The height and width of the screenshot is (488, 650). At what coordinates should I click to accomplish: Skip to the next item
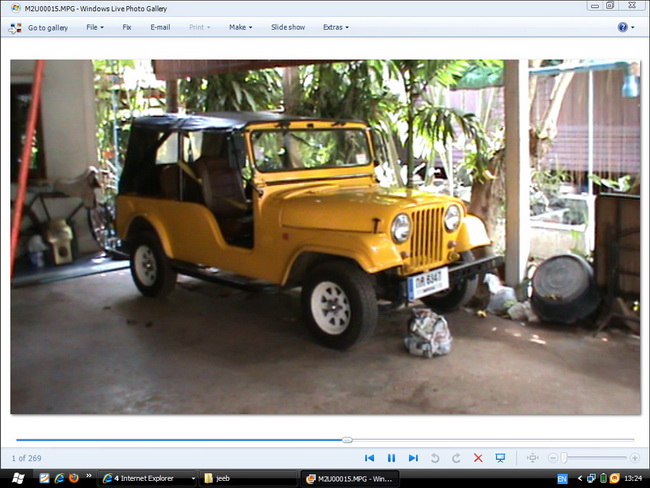point(413,458)
